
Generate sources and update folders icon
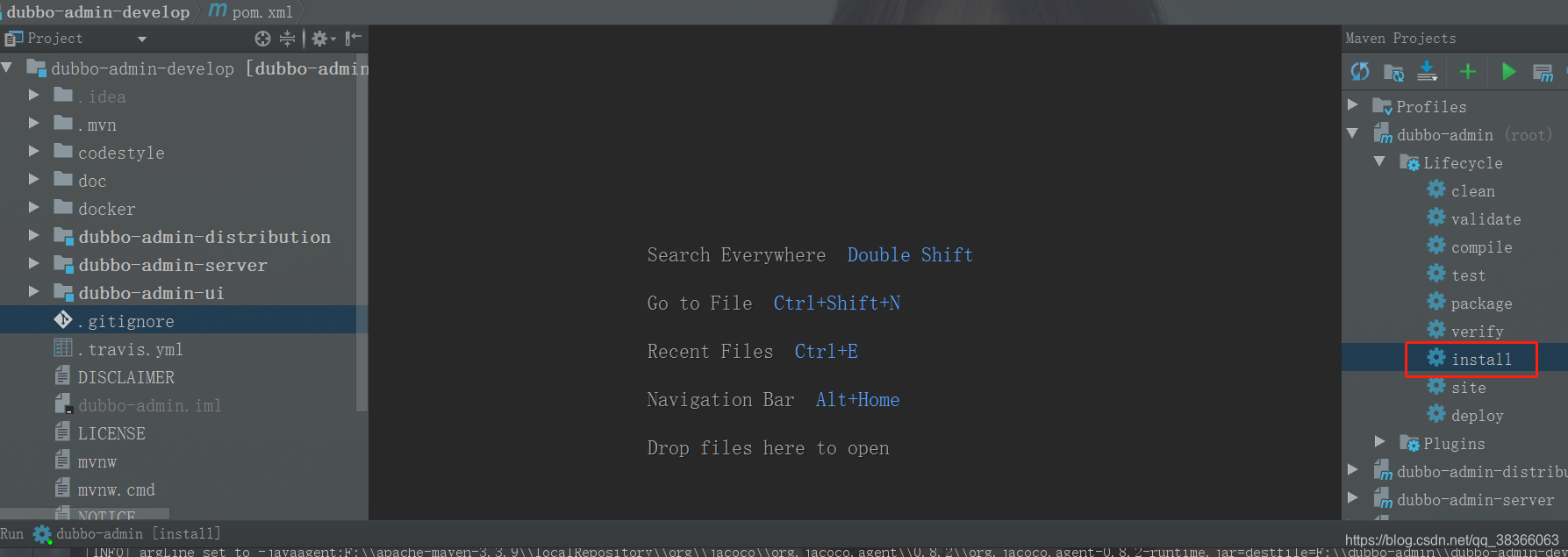(1393, 71)
